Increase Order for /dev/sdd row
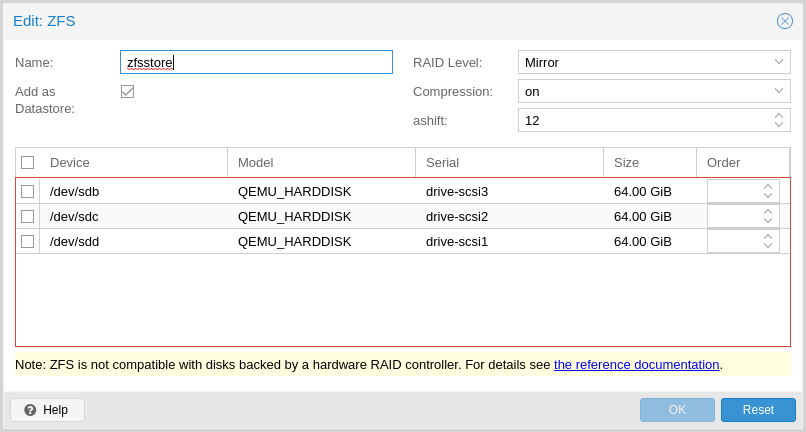 [x=768, y=237]
